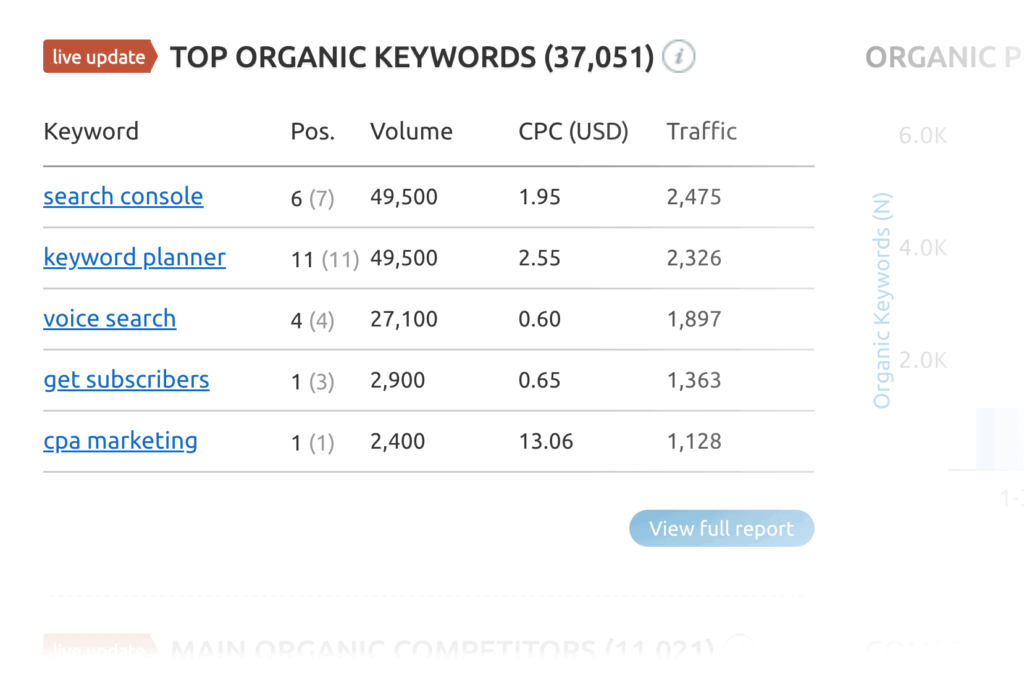
Task: Open the search console keyword link
Action: tap(123, 196)
